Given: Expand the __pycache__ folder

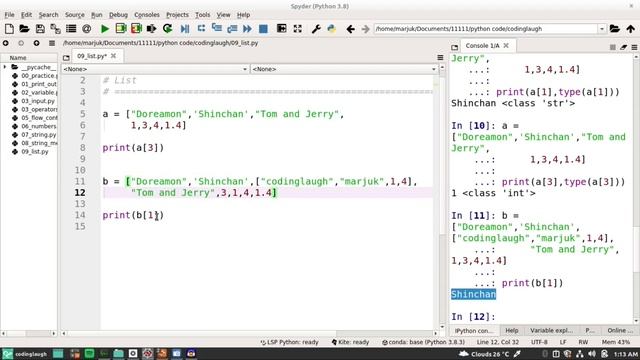Looking at the screenshot, I should click(5, 67).
